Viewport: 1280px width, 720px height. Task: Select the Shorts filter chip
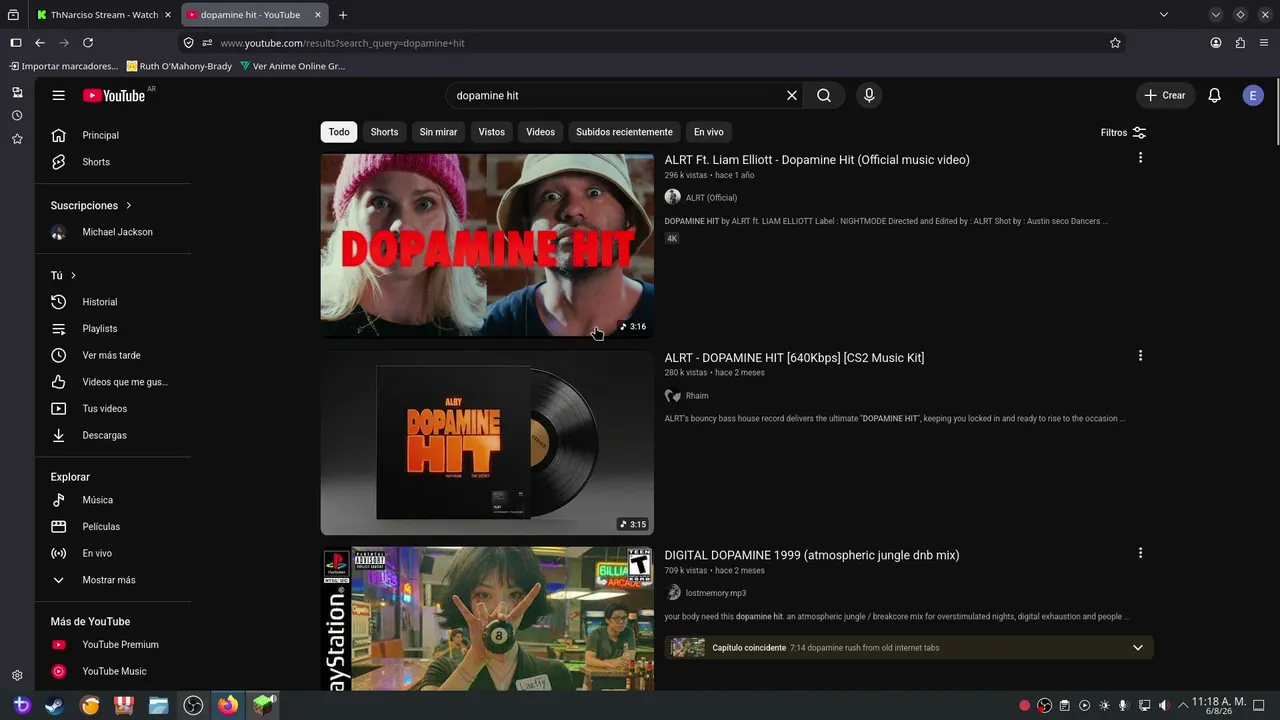[384, 132]
